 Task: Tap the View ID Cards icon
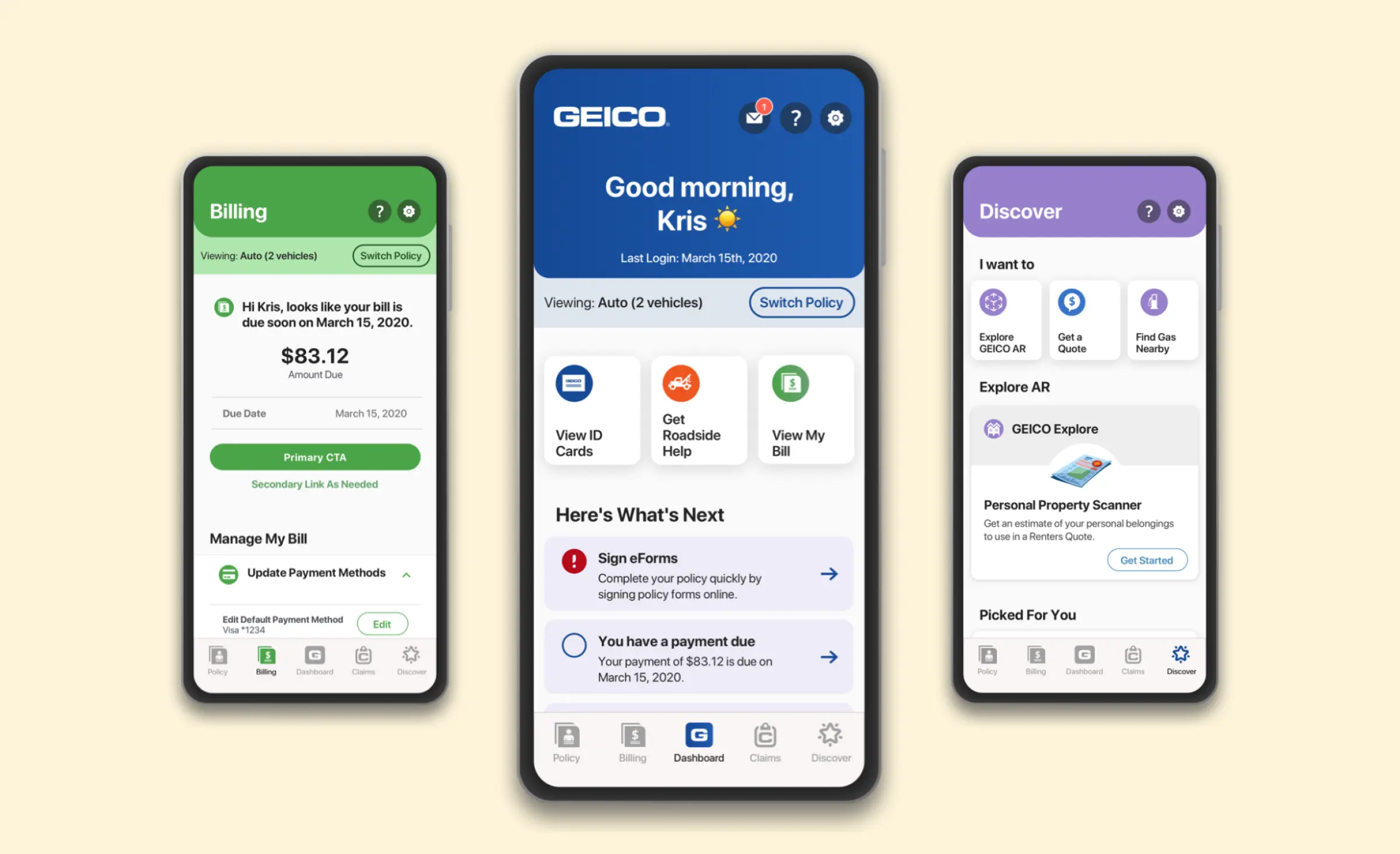pyautogui.click(x=575, y=383)
